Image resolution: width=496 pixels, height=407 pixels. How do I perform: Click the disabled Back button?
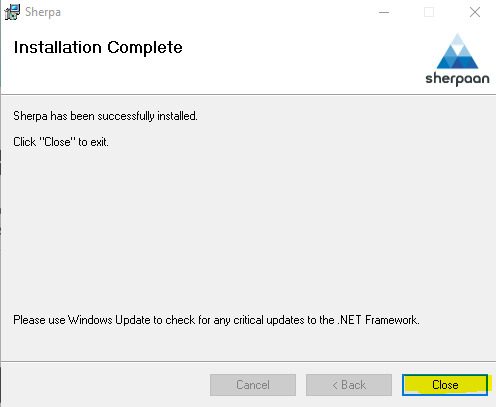coord(349,385)
